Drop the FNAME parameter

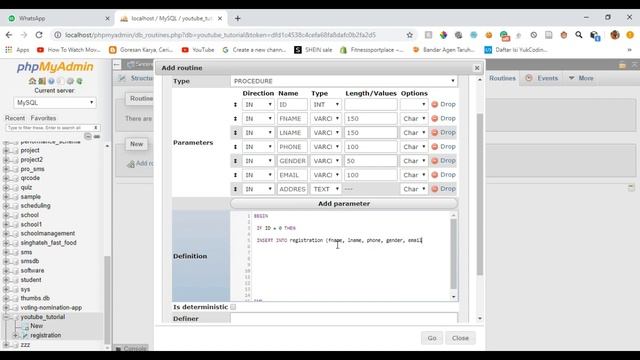point(443,118)
